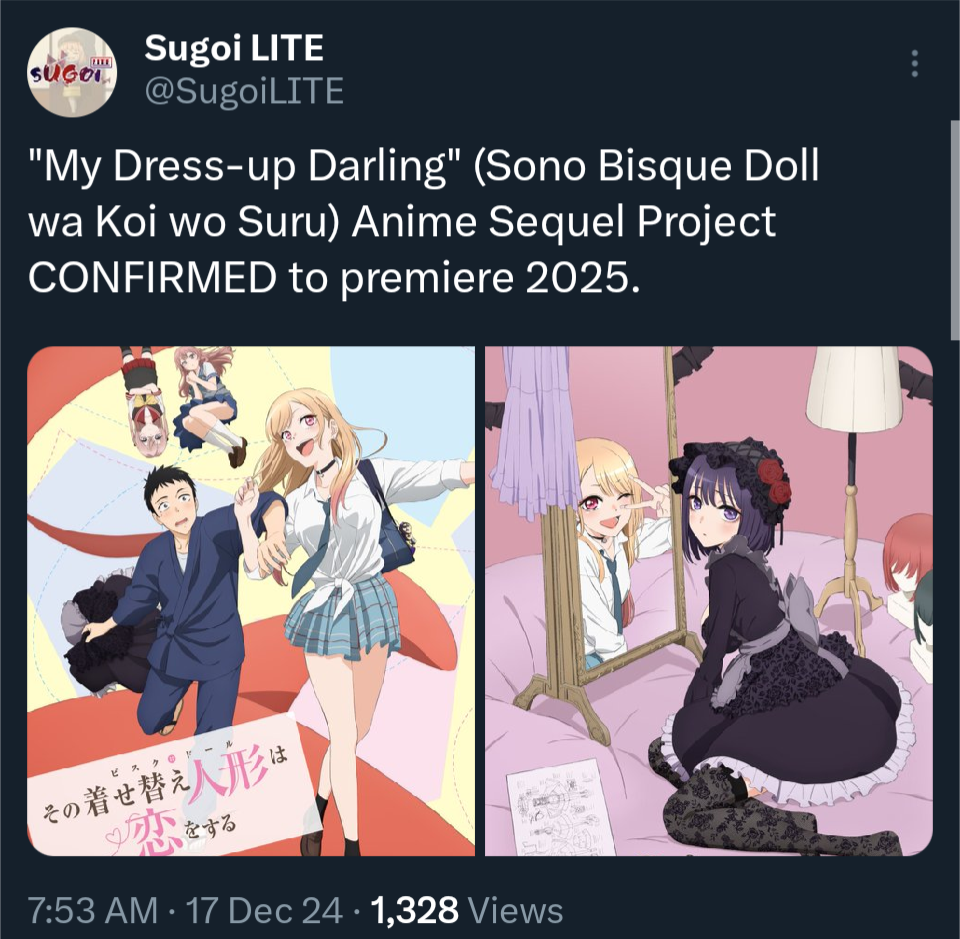The image size is (960, 939).
Task: Open the right image with pink bedroom
Action: click(x=709, y=601)
